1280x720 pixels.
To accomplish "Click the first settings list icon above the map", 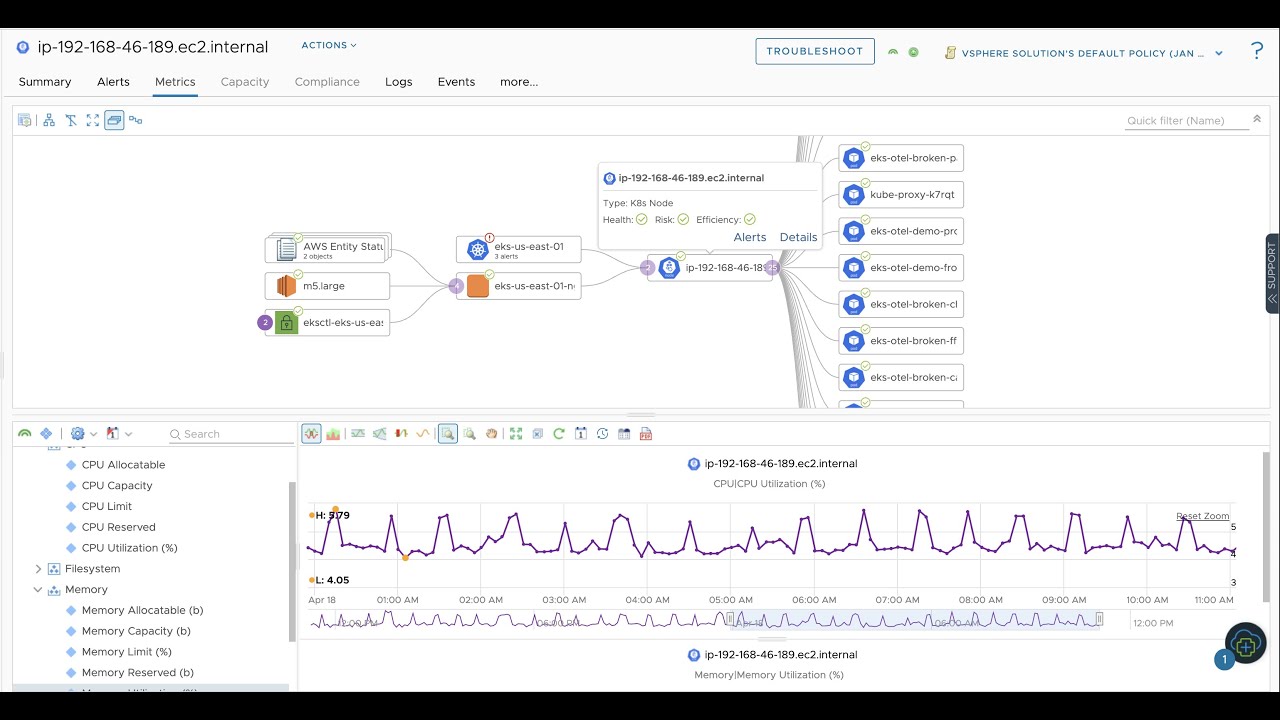I will coord(25,120).
